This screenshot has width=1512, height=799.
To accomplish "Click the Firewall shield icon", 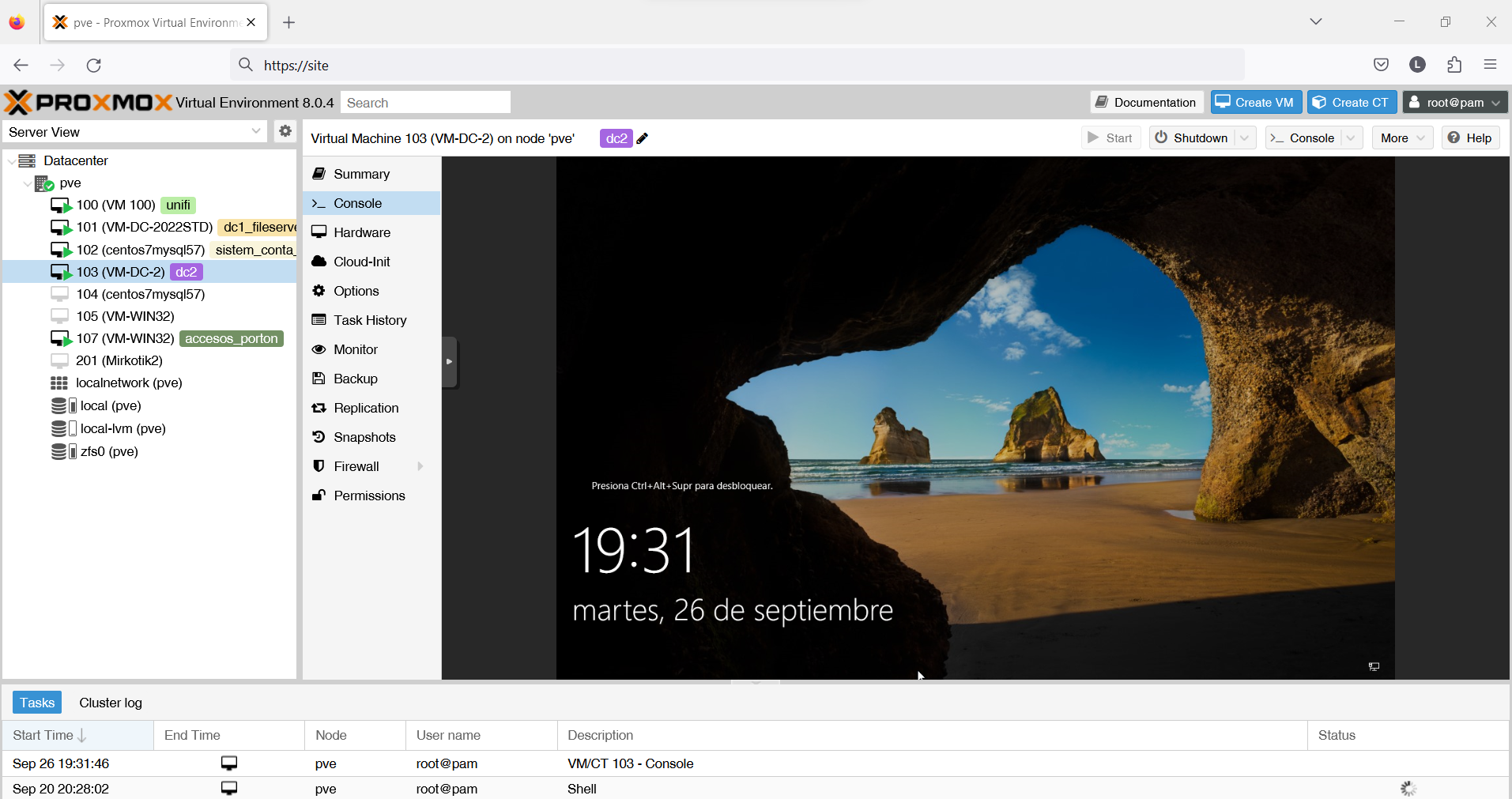I will tap(319, 466).
